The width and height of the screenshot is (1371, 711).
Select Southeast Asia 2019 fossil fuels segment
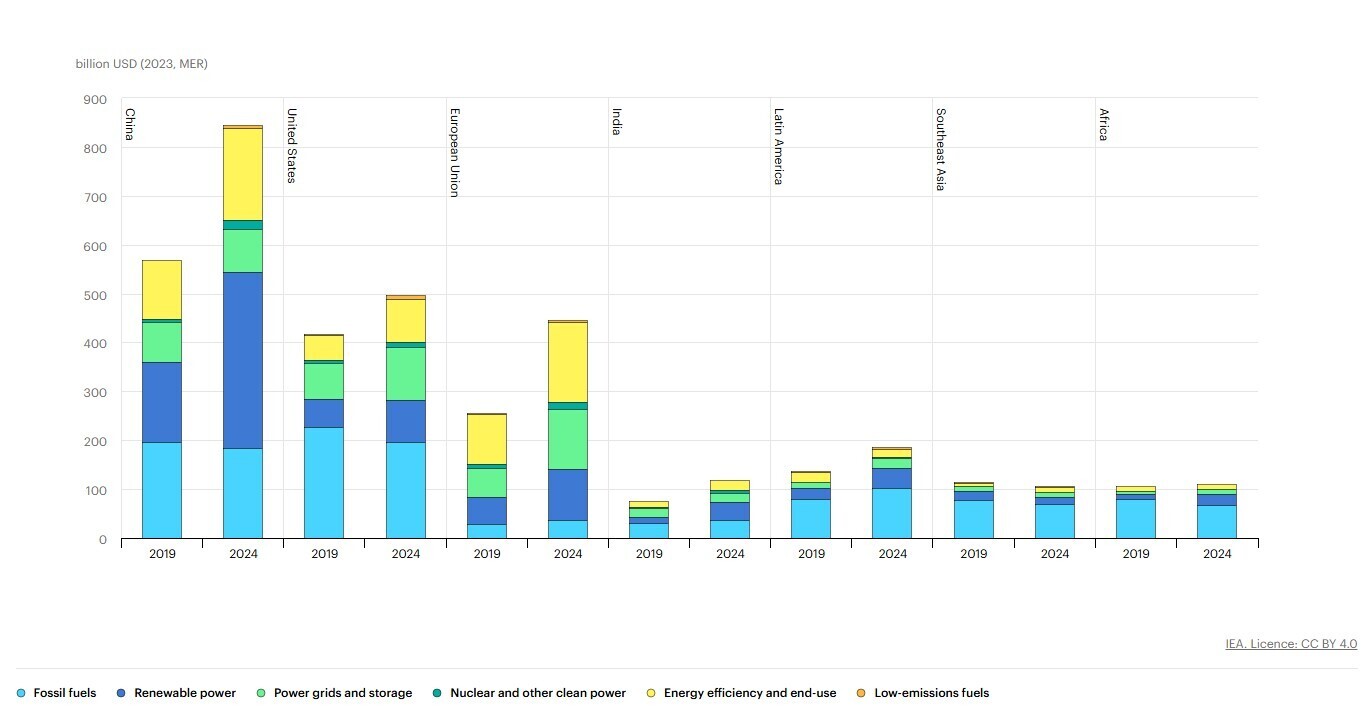point(974,519)
